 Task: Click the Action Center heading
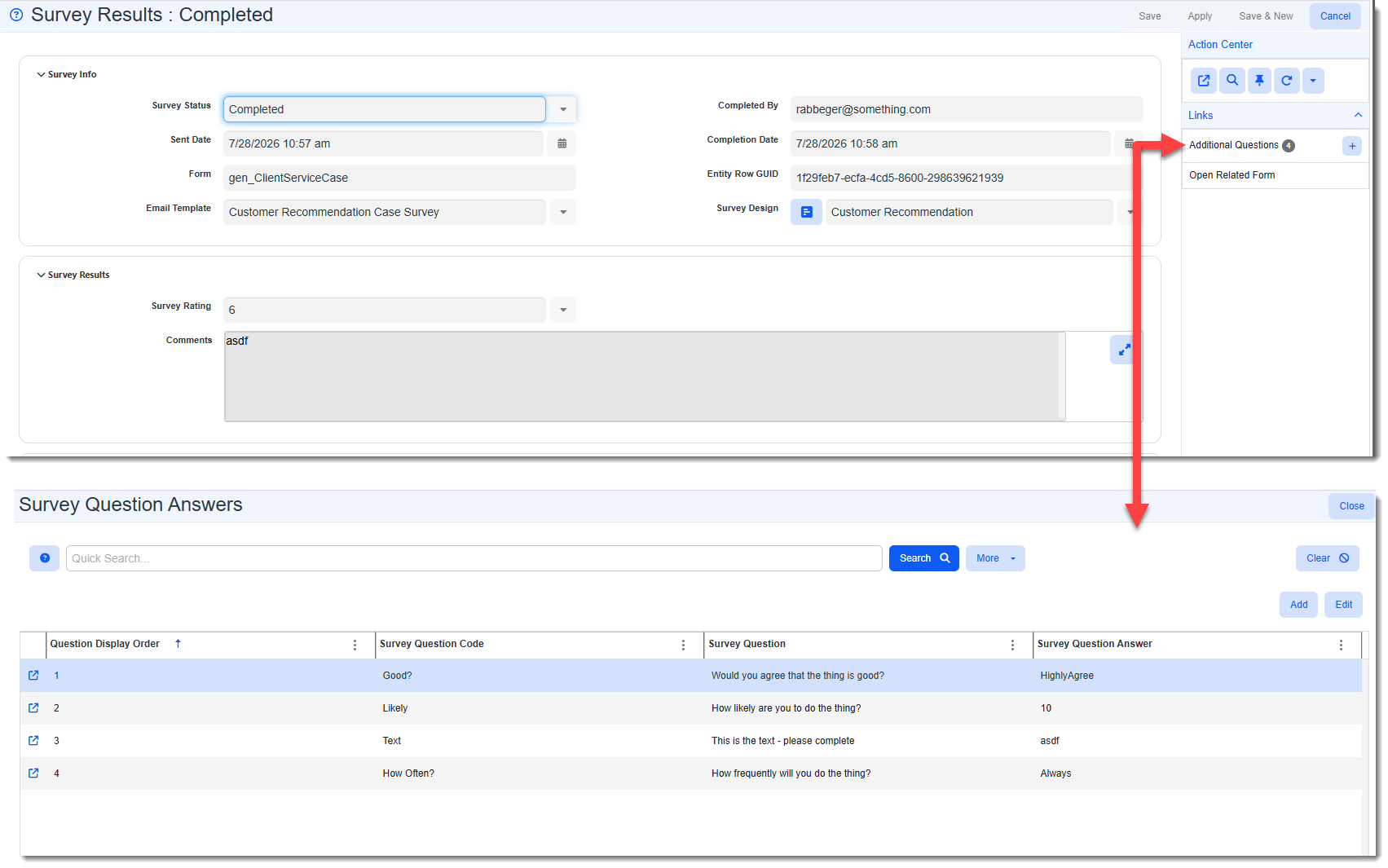1220,45
